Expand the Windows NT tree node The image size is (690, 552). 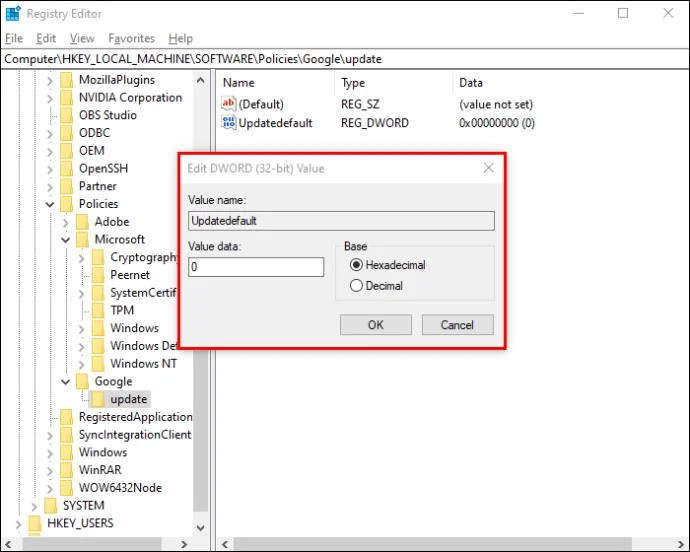click(81, 364)
